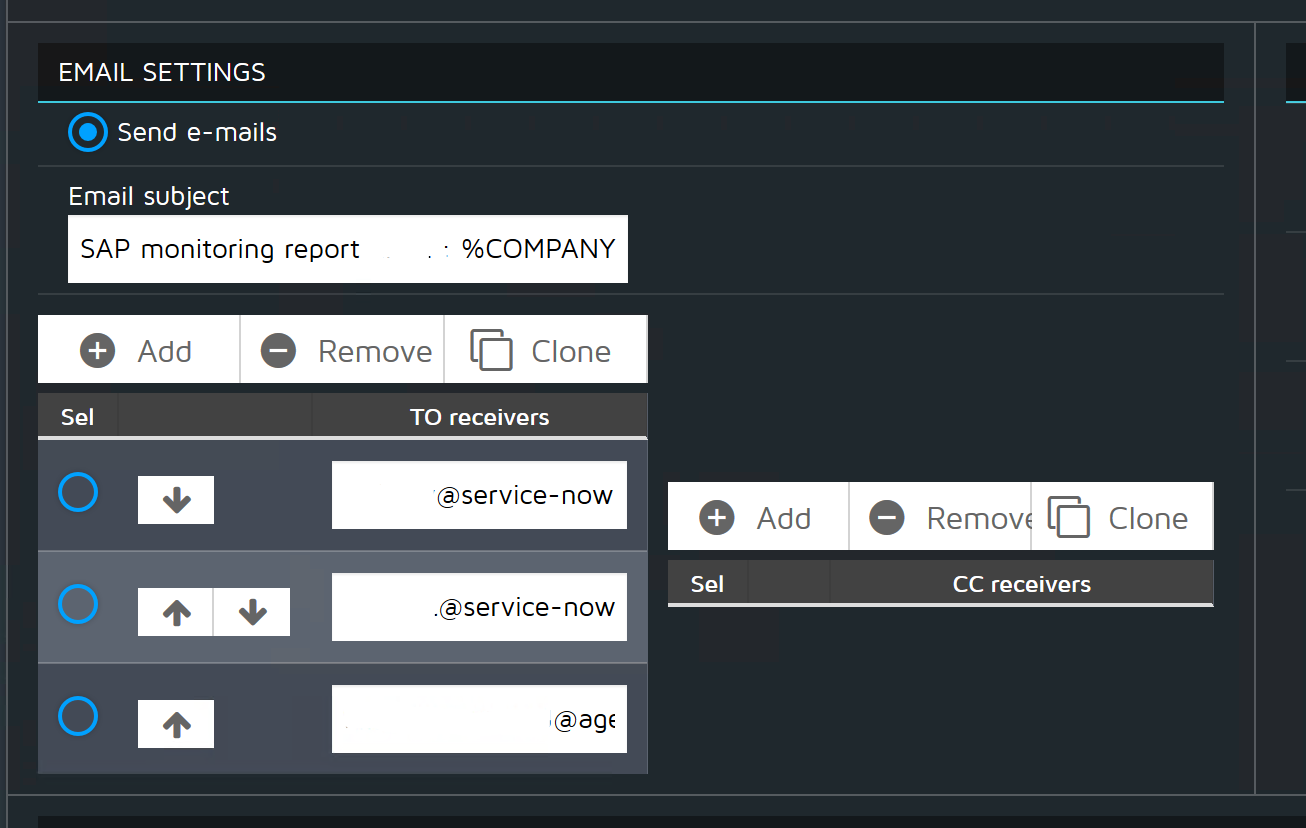Click Remove button above CC receivers
The width and height of the screenshot is (1306, 828).
[x=940, y=518]
